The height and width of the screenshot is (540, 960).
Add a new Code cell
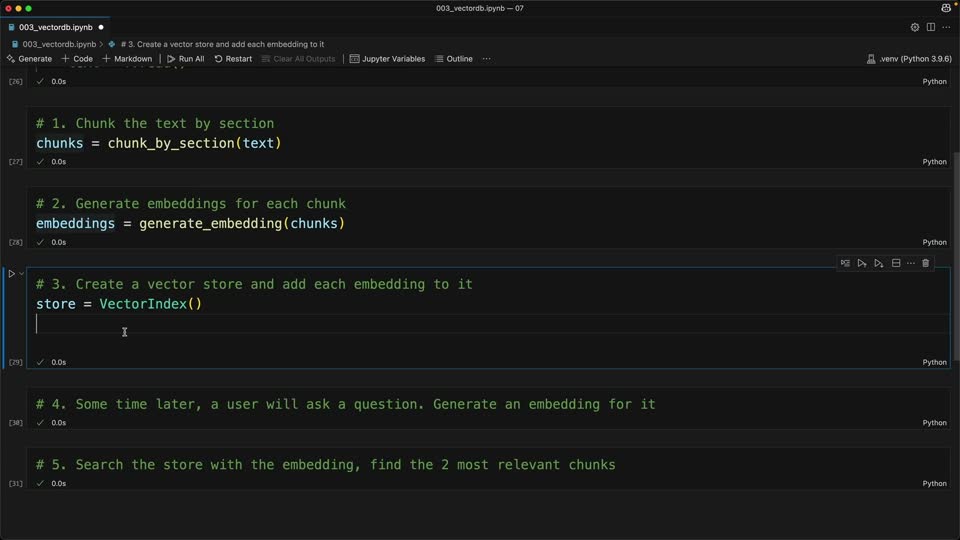tap(77, 59)
